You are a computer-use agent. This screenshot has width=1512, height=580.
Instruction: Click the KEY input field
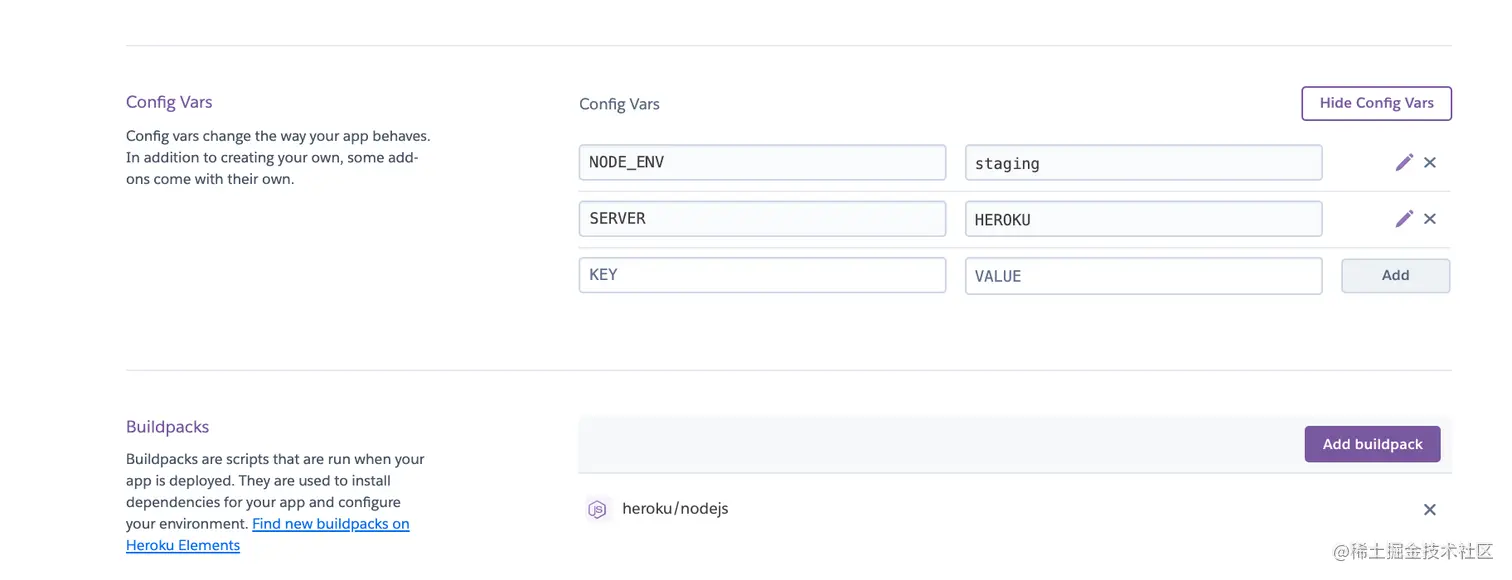(x=762, y=275)
